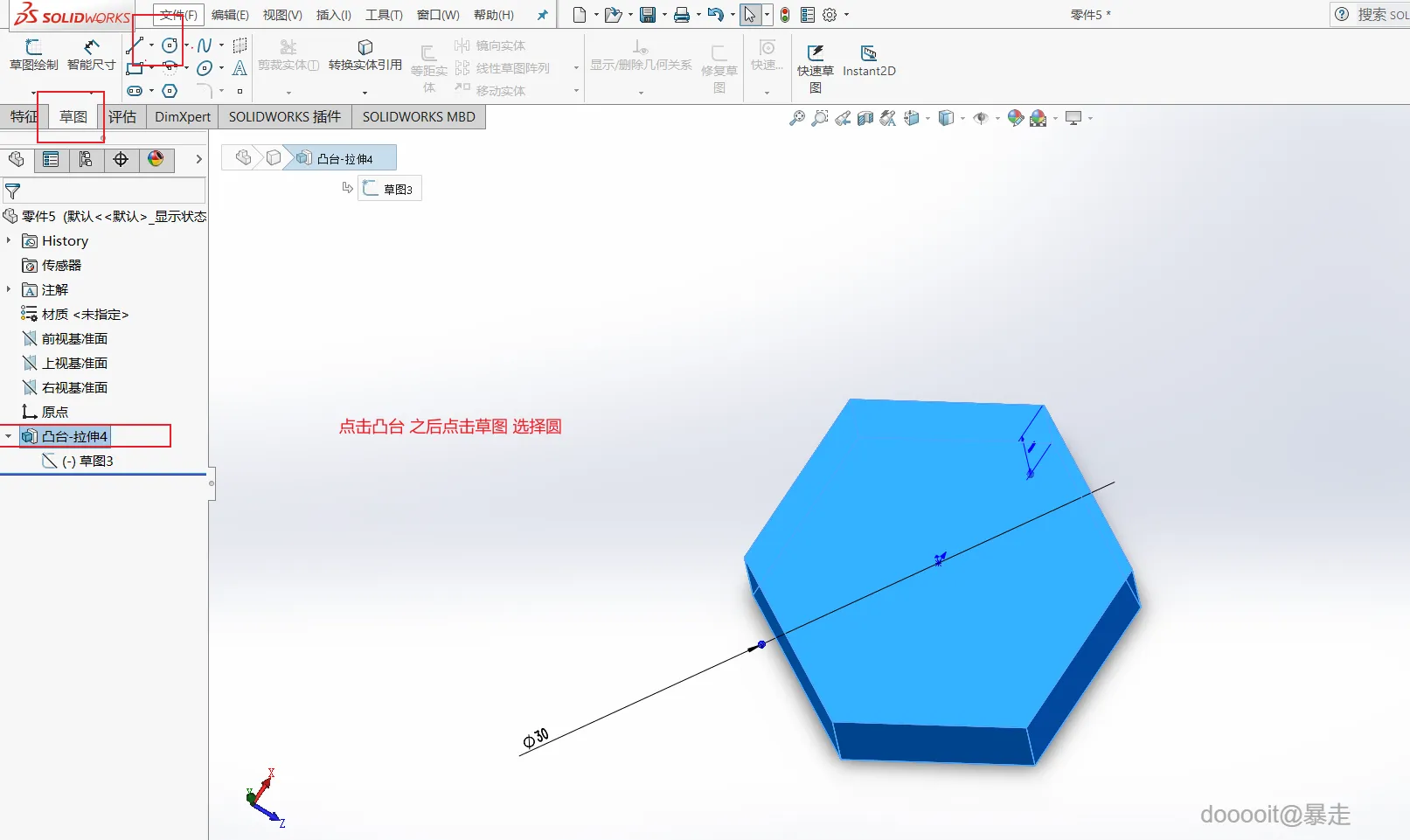Open the Hide/Show Items eye dropdown arrow
This screenshot has width=1410, height=840.
[x=997, y=118]
